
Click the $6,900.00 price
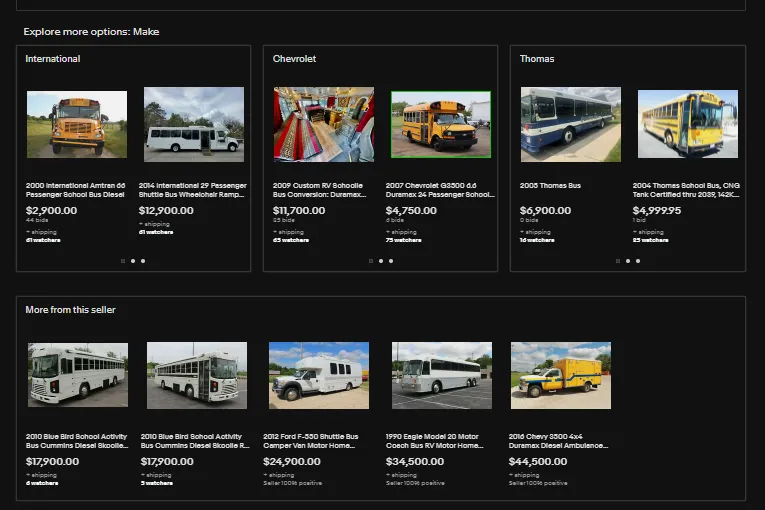pos(545,210)
